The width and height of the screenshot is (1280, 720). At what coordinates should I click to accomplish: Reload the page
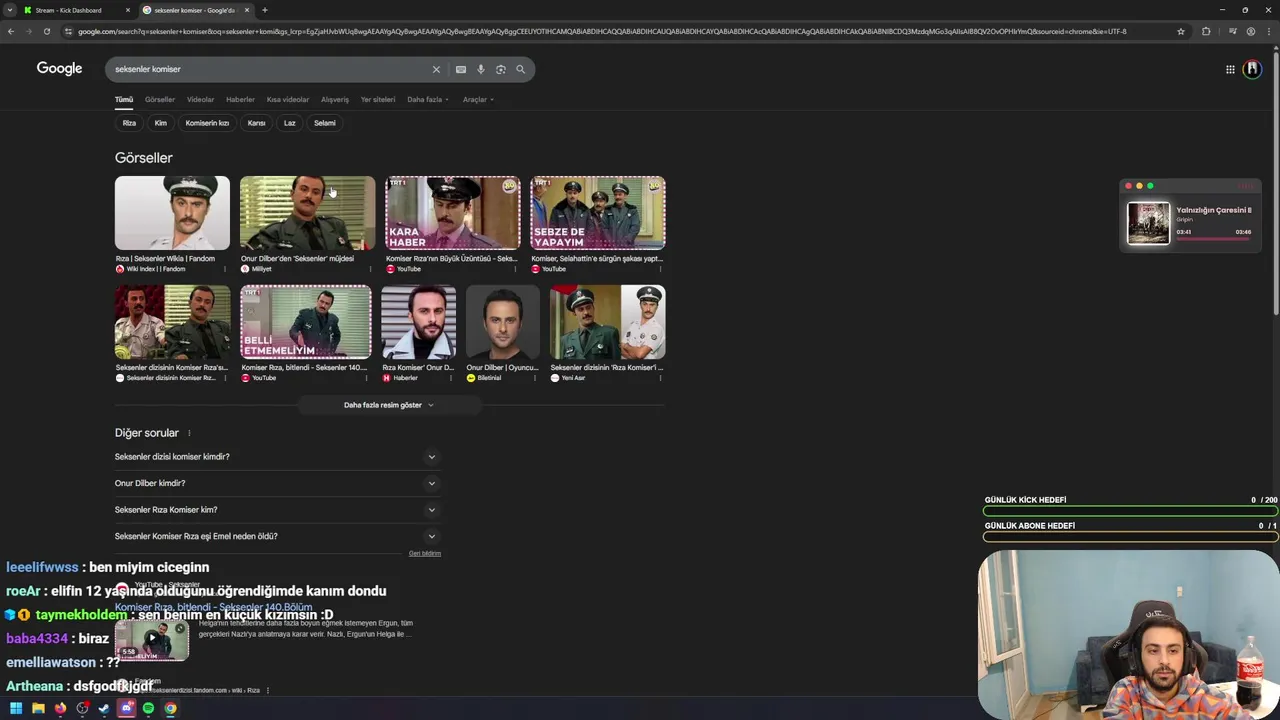pyautogui.click(x=46, y=31)
